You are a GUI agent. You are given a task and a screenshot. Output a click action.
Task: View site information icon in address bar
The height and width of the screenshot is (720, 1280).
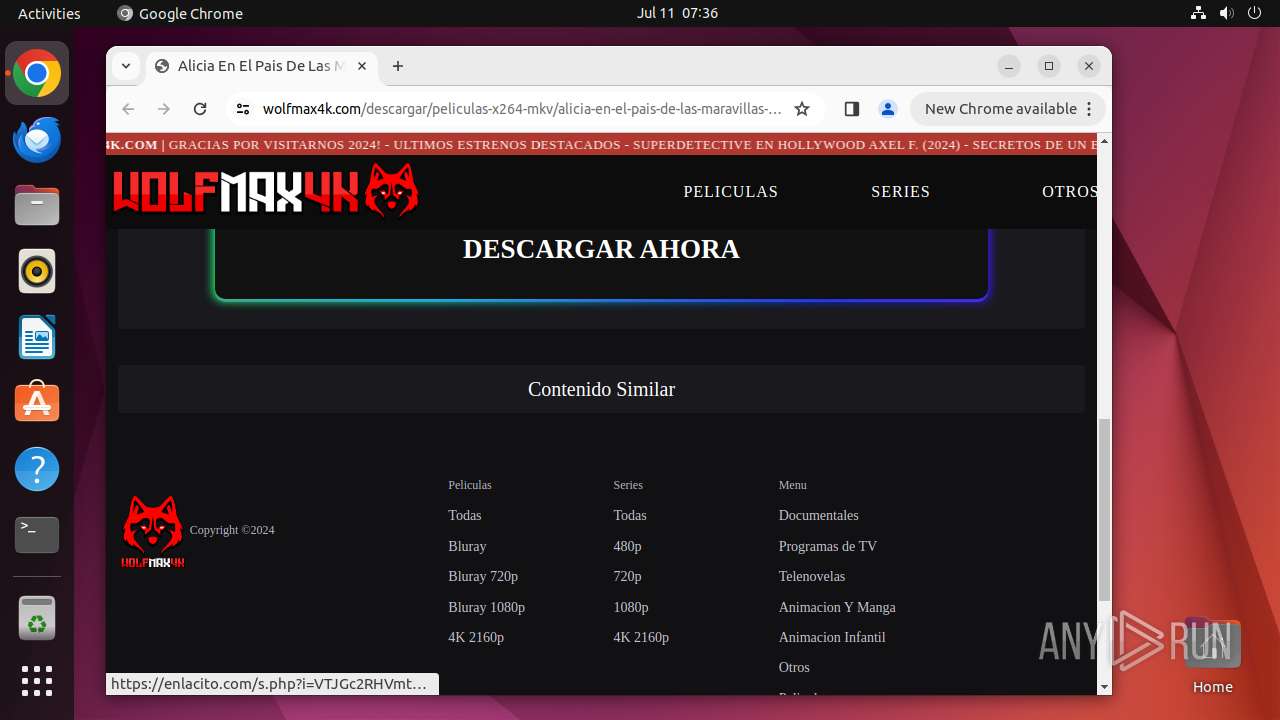242,109
